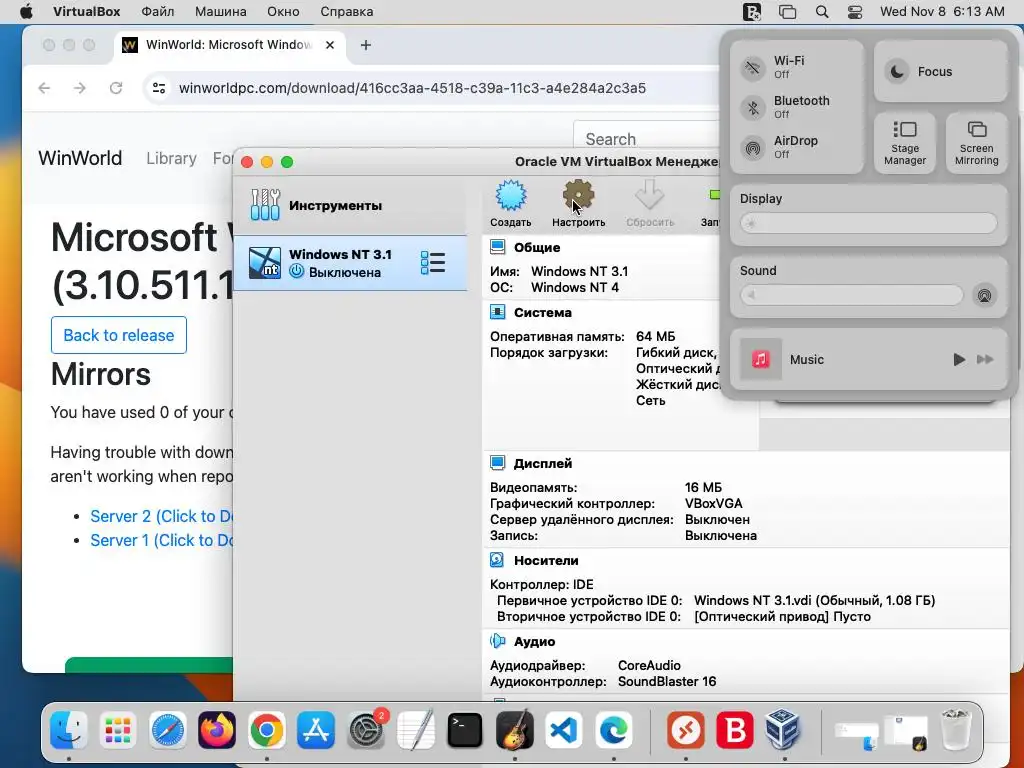Image resolution: width=1024 pixels, height=768 pixels.
Task: Select the Windows NT 3.1 virtual machine
Action: click(350, 263)
